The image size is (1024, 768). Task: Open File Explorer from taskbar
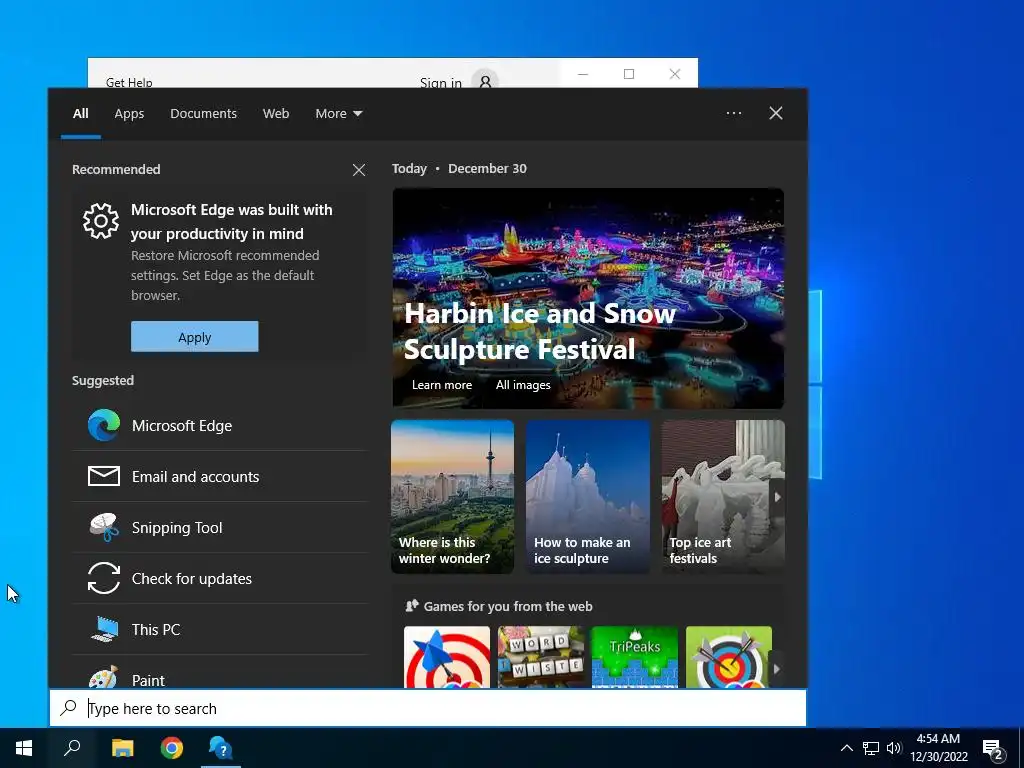point(122,748)
